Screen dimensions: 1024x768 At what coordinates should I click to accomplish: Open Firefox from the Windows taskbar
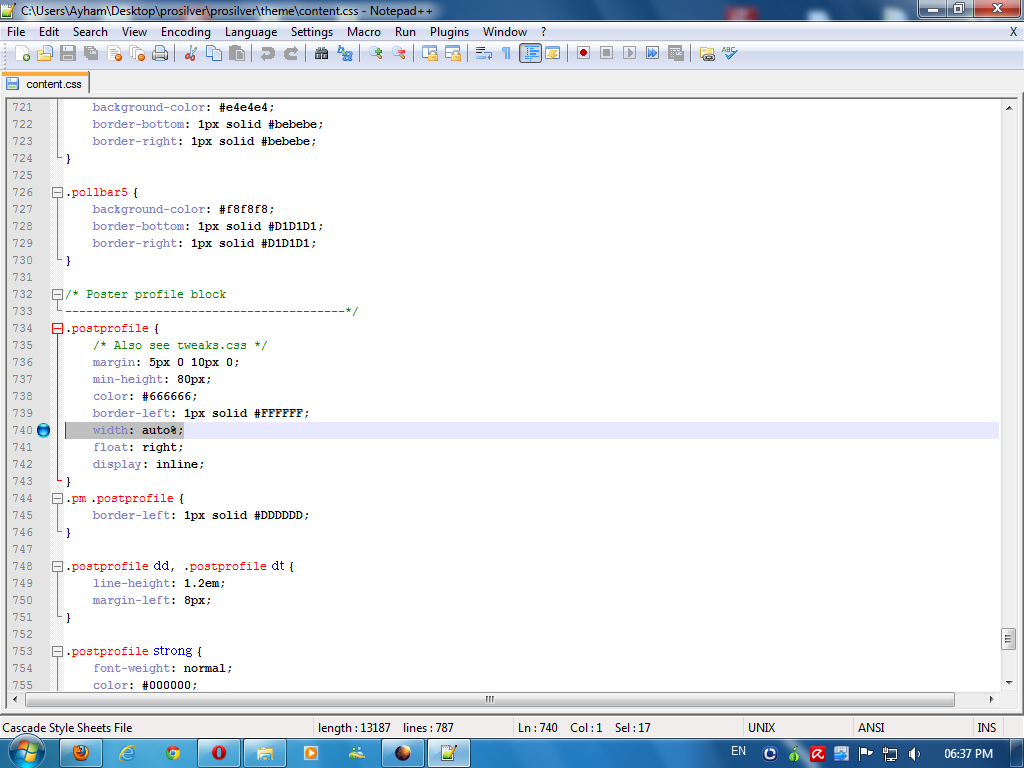(80, 752)
